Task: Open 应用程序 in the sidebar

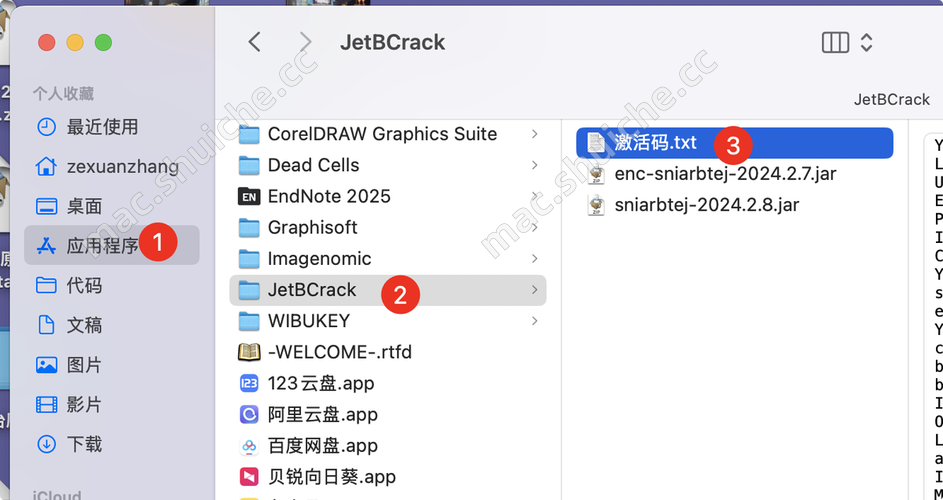Action: coord(102,245)
